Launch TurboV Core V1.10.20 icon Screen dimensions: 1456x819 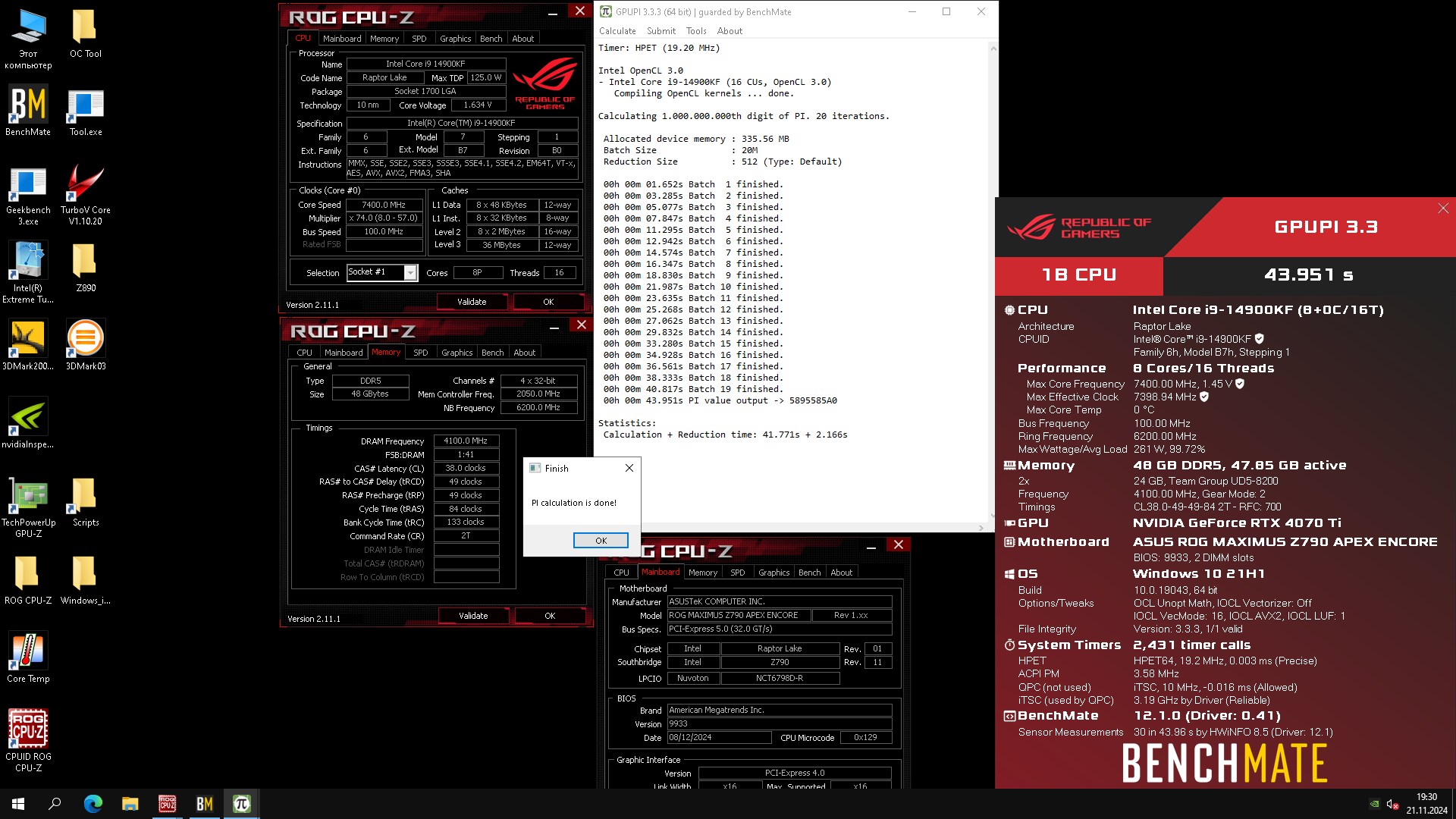(x=85, y=195)
